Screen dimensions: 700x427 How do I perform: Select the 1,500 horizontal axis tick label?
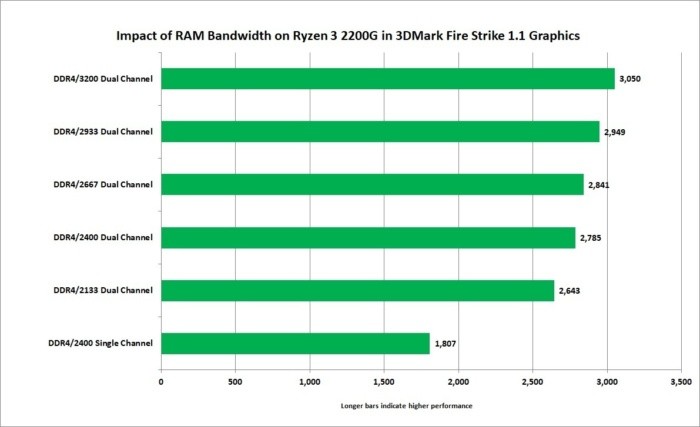pyautogui.click(x=384, y=381)
